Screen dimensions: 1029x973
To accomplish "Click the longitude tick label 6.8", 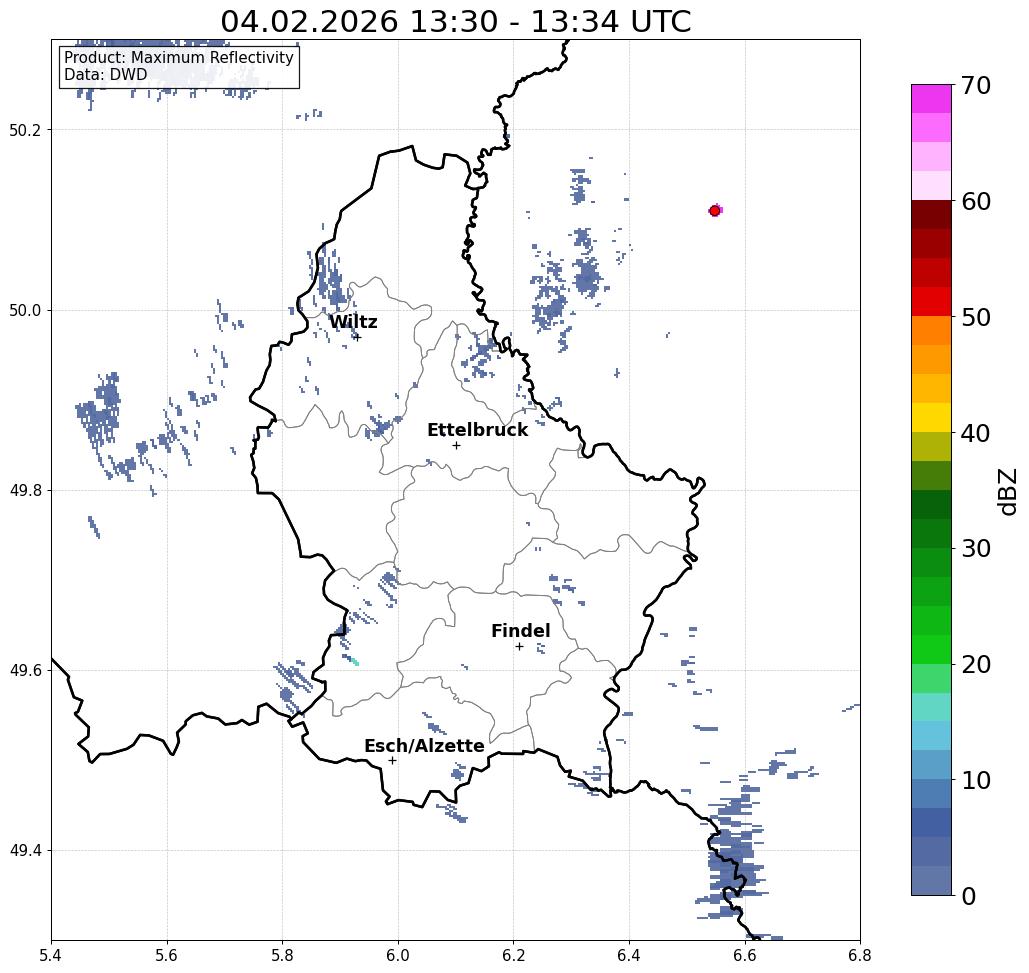I will (x=860, y=955).
